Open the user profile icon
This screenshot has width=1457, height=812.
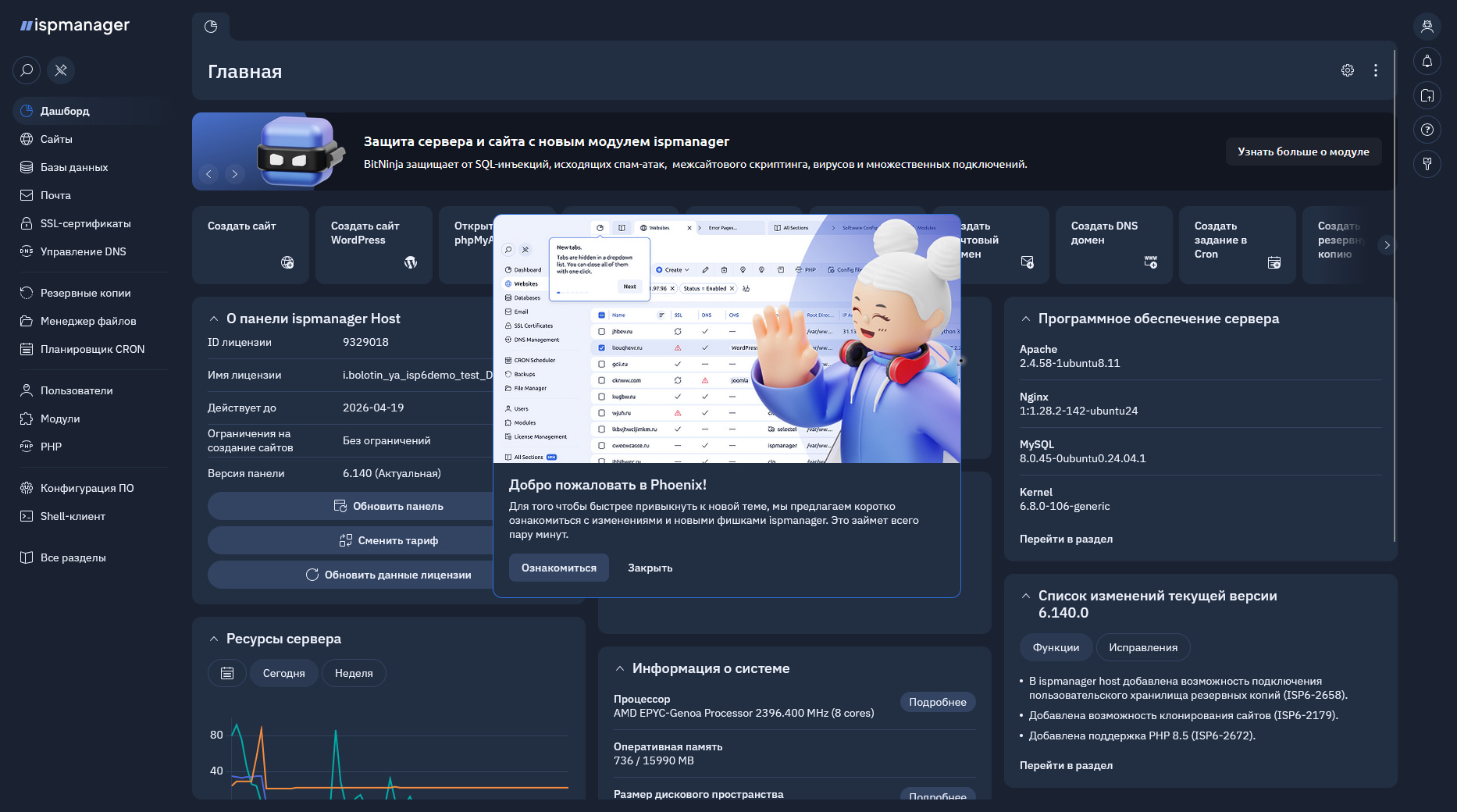(x=1427, y=27)
